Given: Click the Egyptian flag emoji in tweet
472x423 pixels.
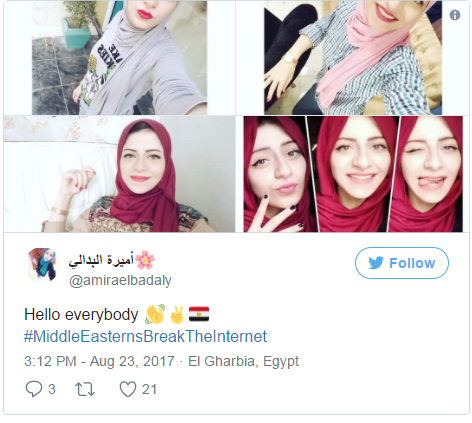Looking at the screenshot, I should pos(199,314).
